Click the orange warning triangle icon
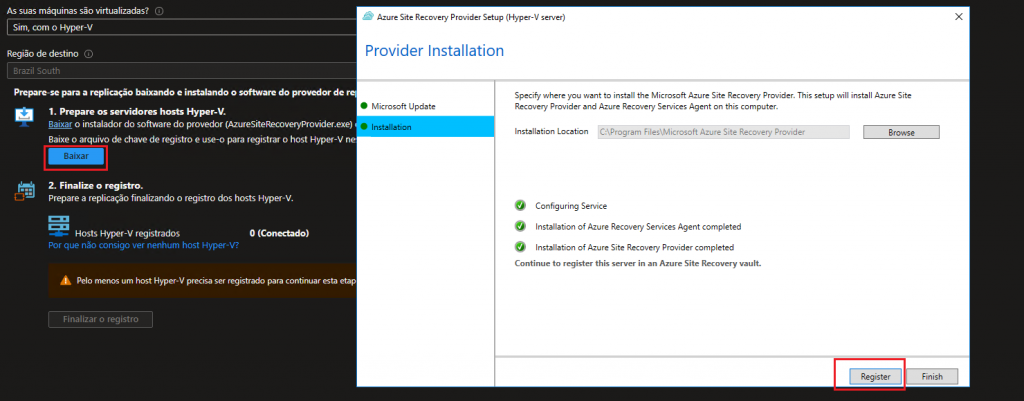 (65, 281)
